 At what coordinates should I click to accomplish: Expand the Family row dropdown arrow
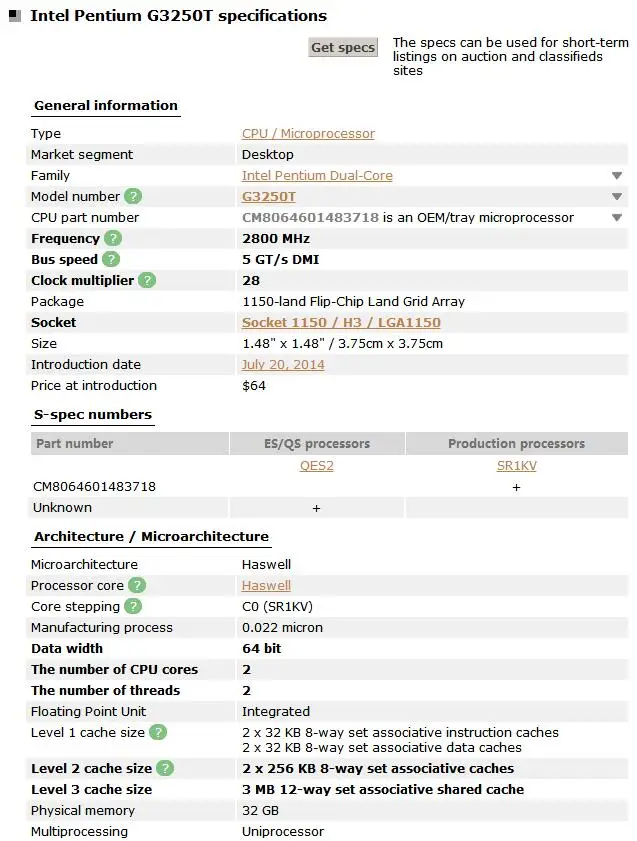(x=617, y=176)
